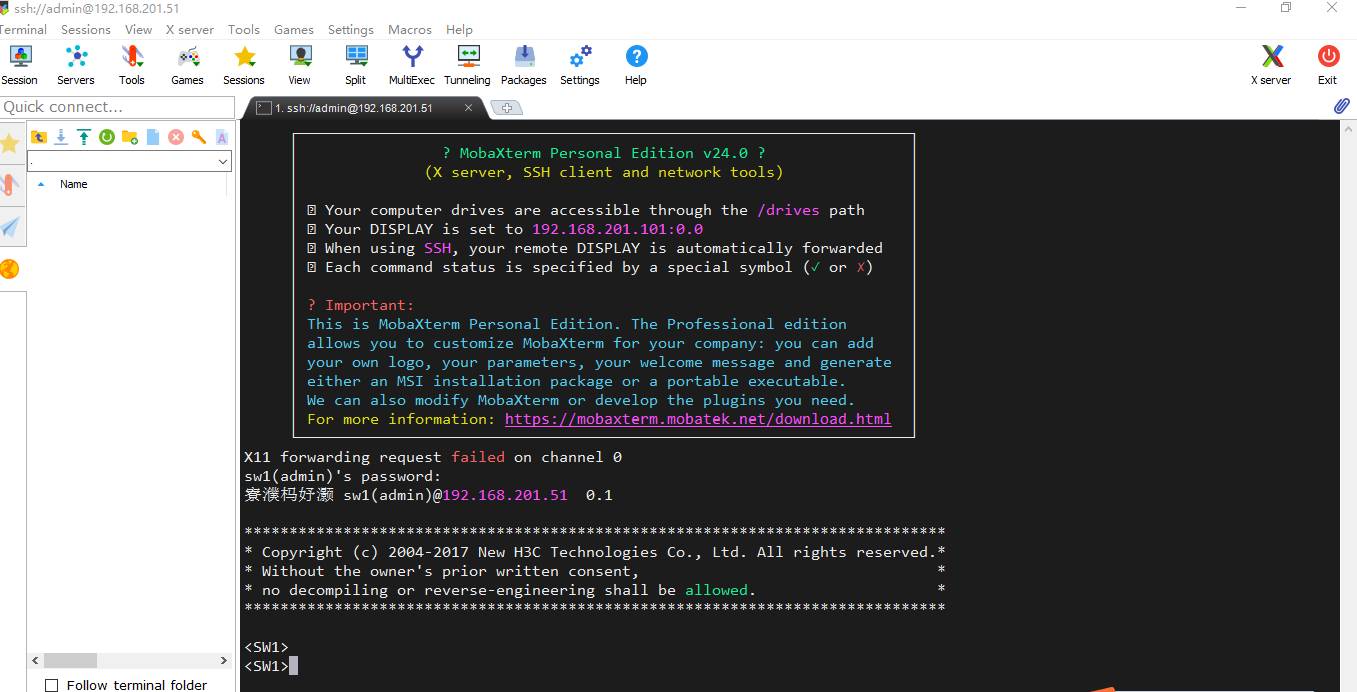The image size is (1357, 692).
Task: Click the red delete icon in file browser
Action: pos(176,137)
